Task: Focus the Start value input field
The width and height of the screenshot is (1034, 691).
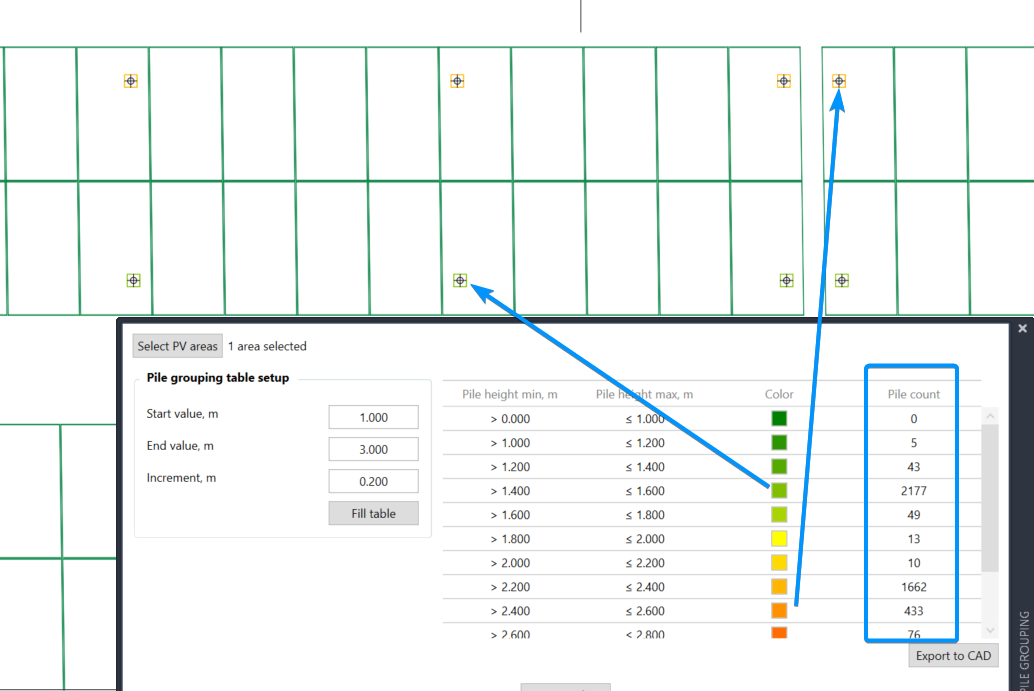Action: click(373, 417)
